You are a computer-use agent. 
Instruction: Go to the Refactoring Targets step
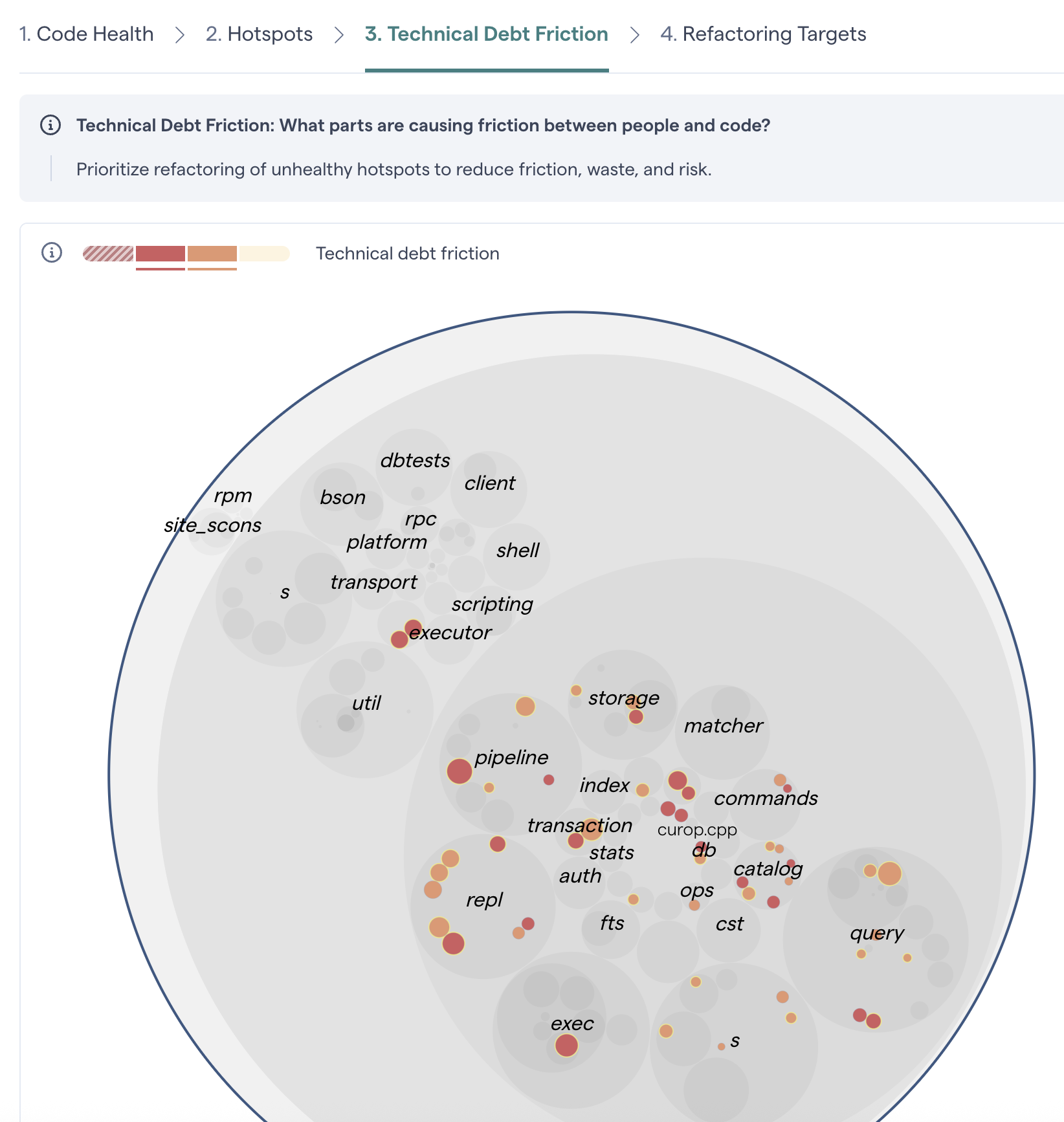click(762, 34)
